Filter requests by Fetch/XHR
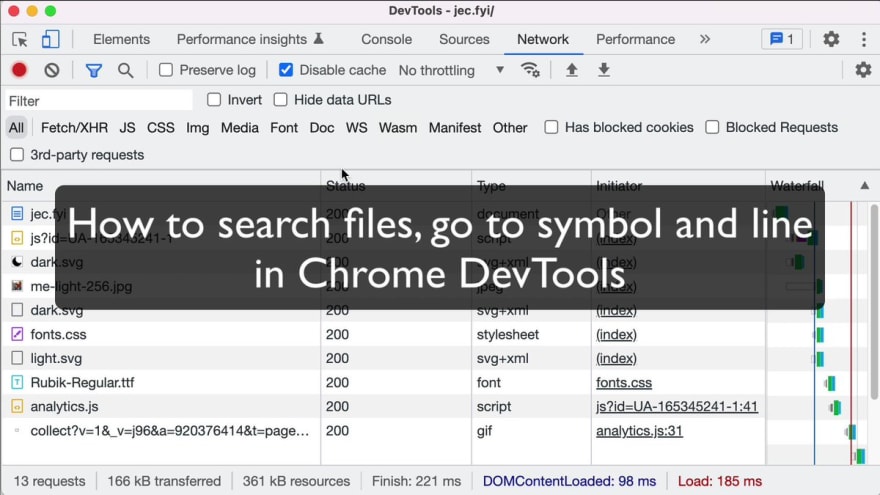 tap(74, 128)
